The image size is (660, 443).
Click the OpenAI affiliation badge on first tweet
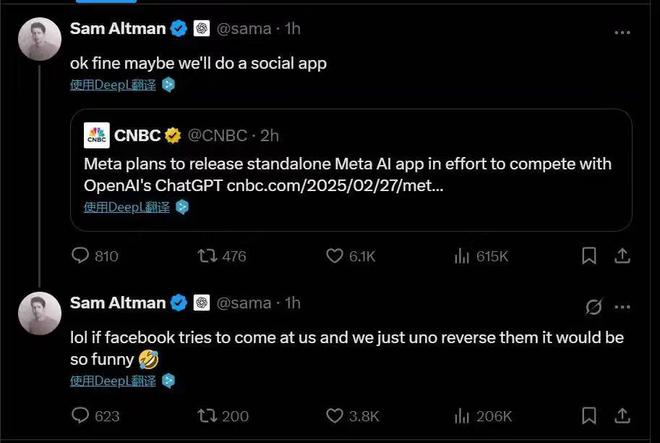click(201, 29)
